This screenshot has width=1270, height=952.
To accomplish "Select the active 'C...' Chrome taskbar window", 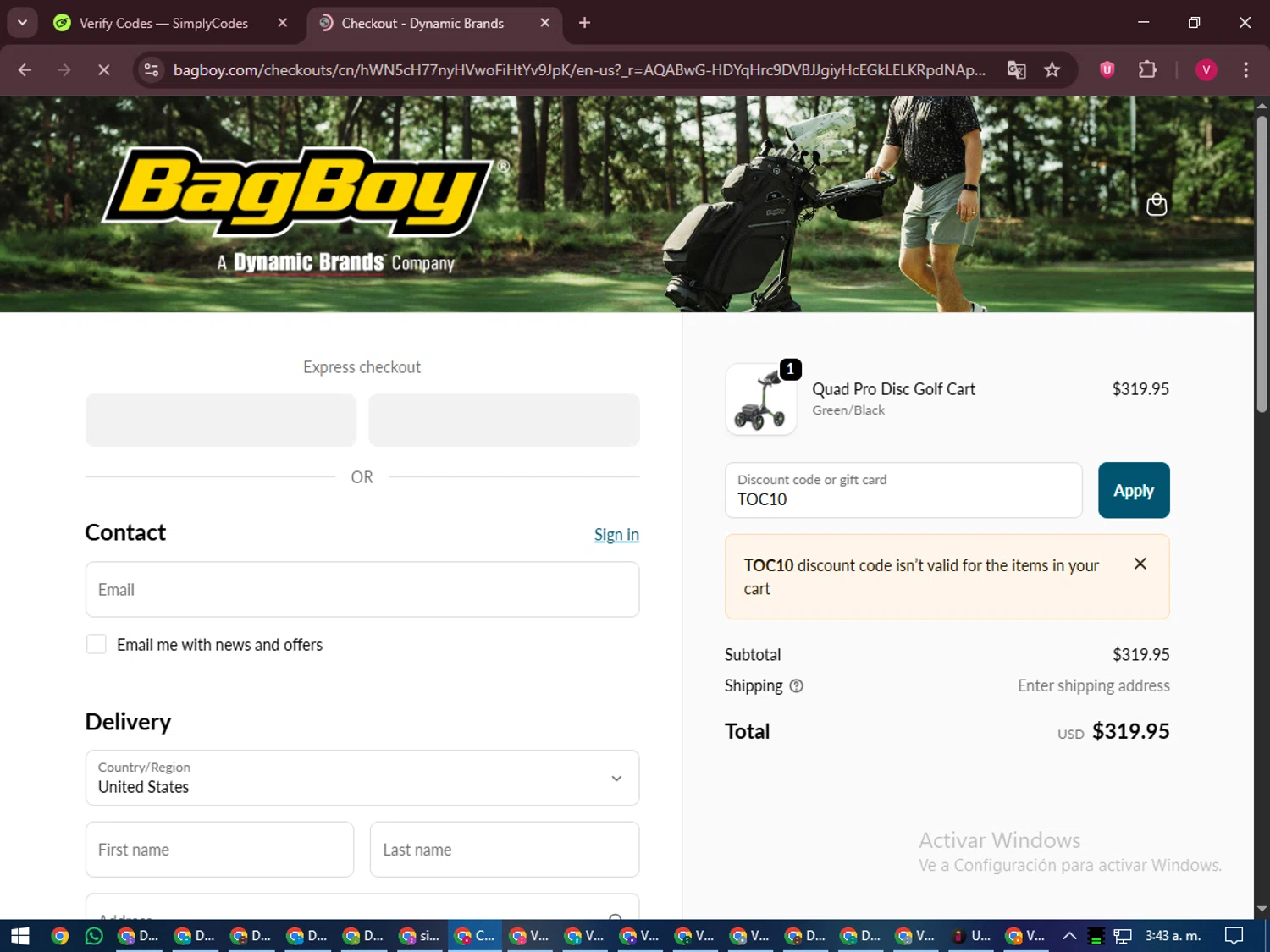I will 476,936.
